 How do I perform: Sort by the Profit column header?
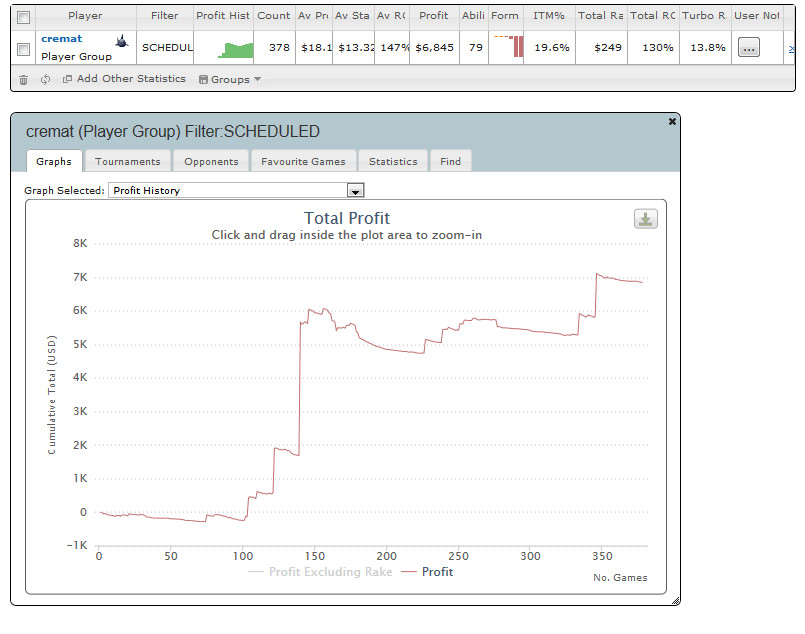pyautogui.click(x=434, y=16)
